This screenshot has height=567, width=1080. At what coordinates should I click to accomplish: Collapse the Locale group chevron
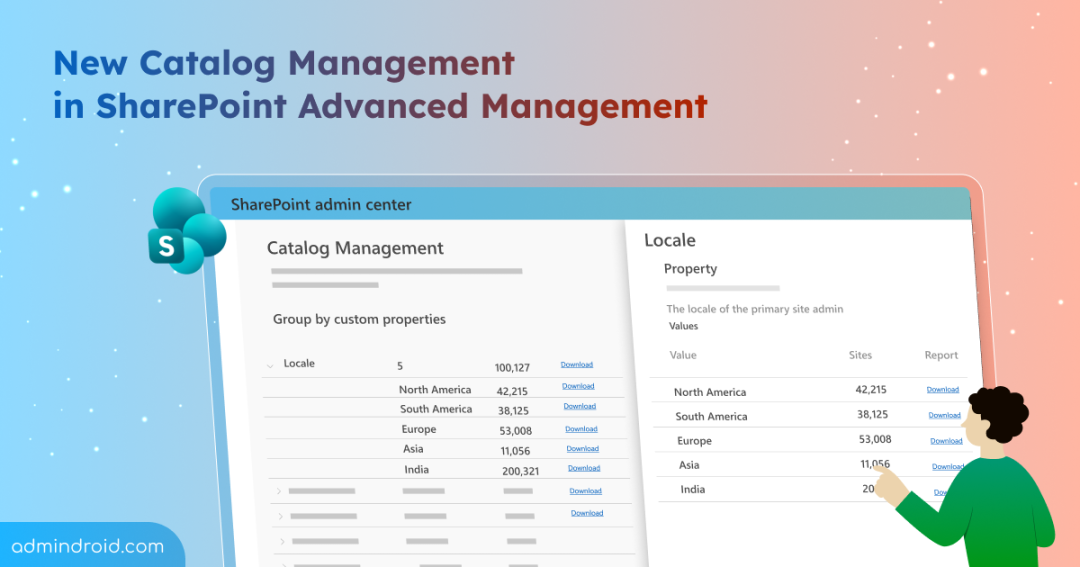270,366
